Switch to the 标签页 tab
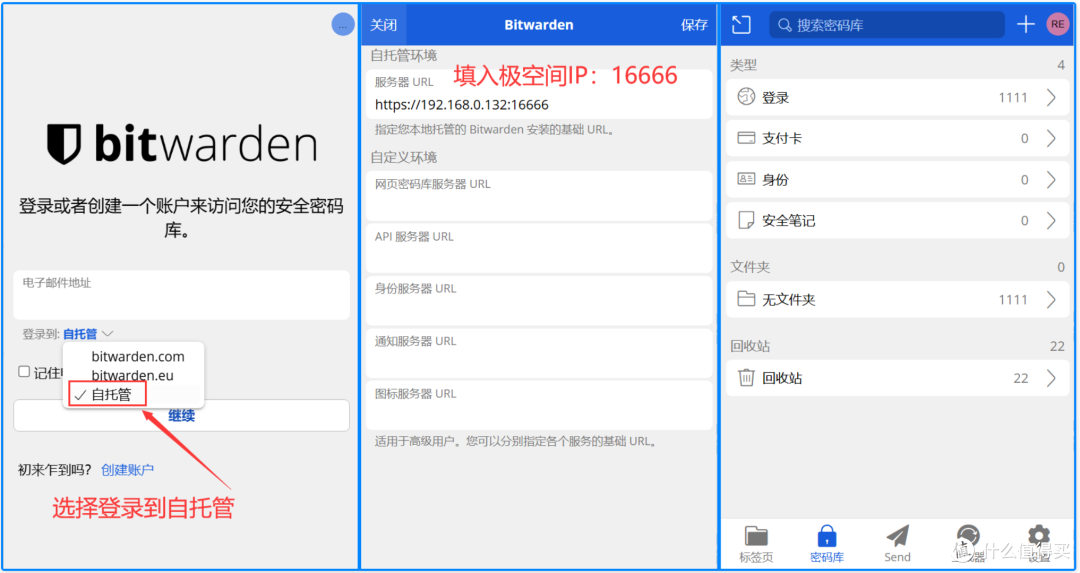1080x573 pixels. coord(756,544)
